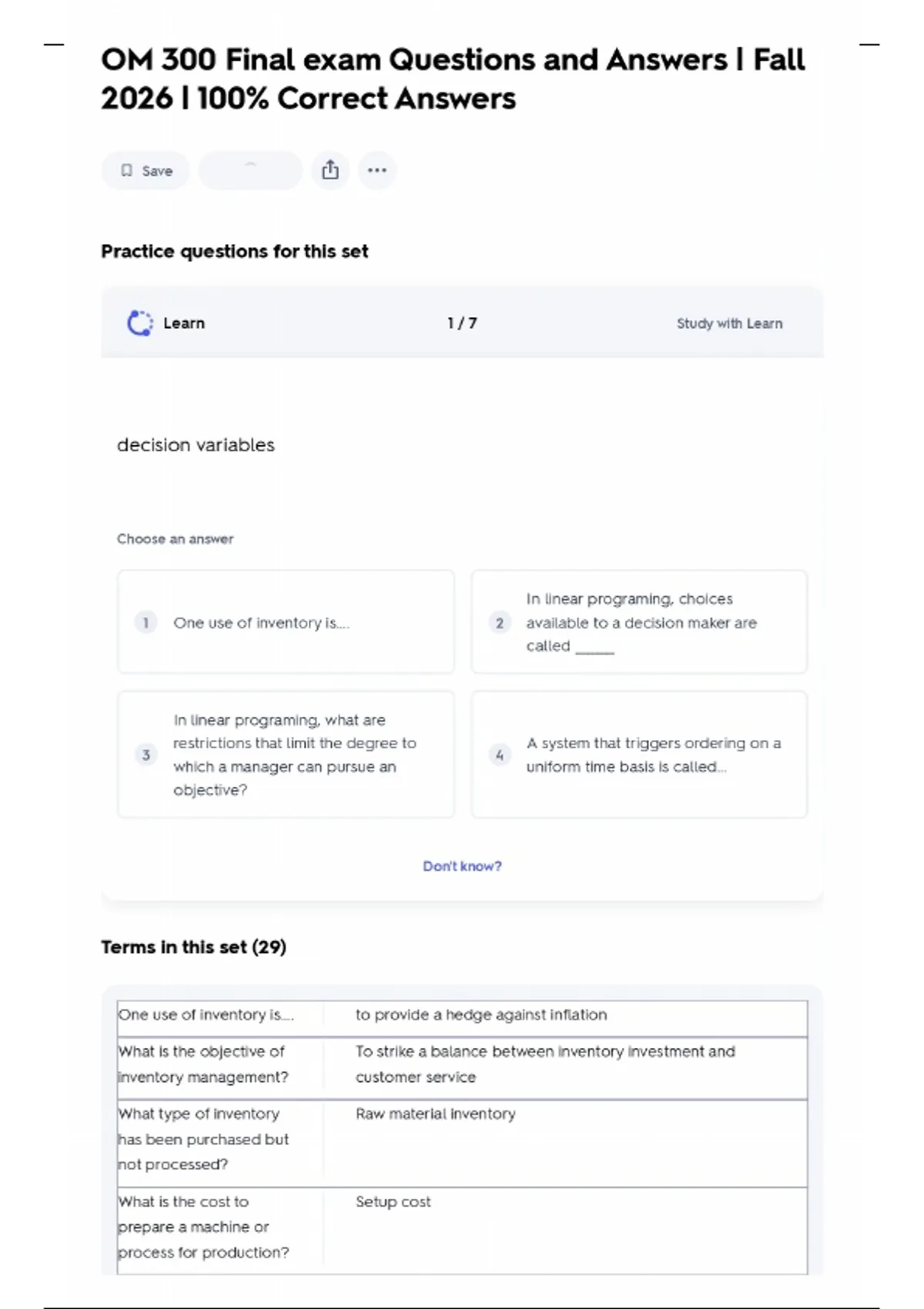This screenshot has height=1309, width=924.
Task: Click the 'Study with Learn' link
Action: pos(729,323)
